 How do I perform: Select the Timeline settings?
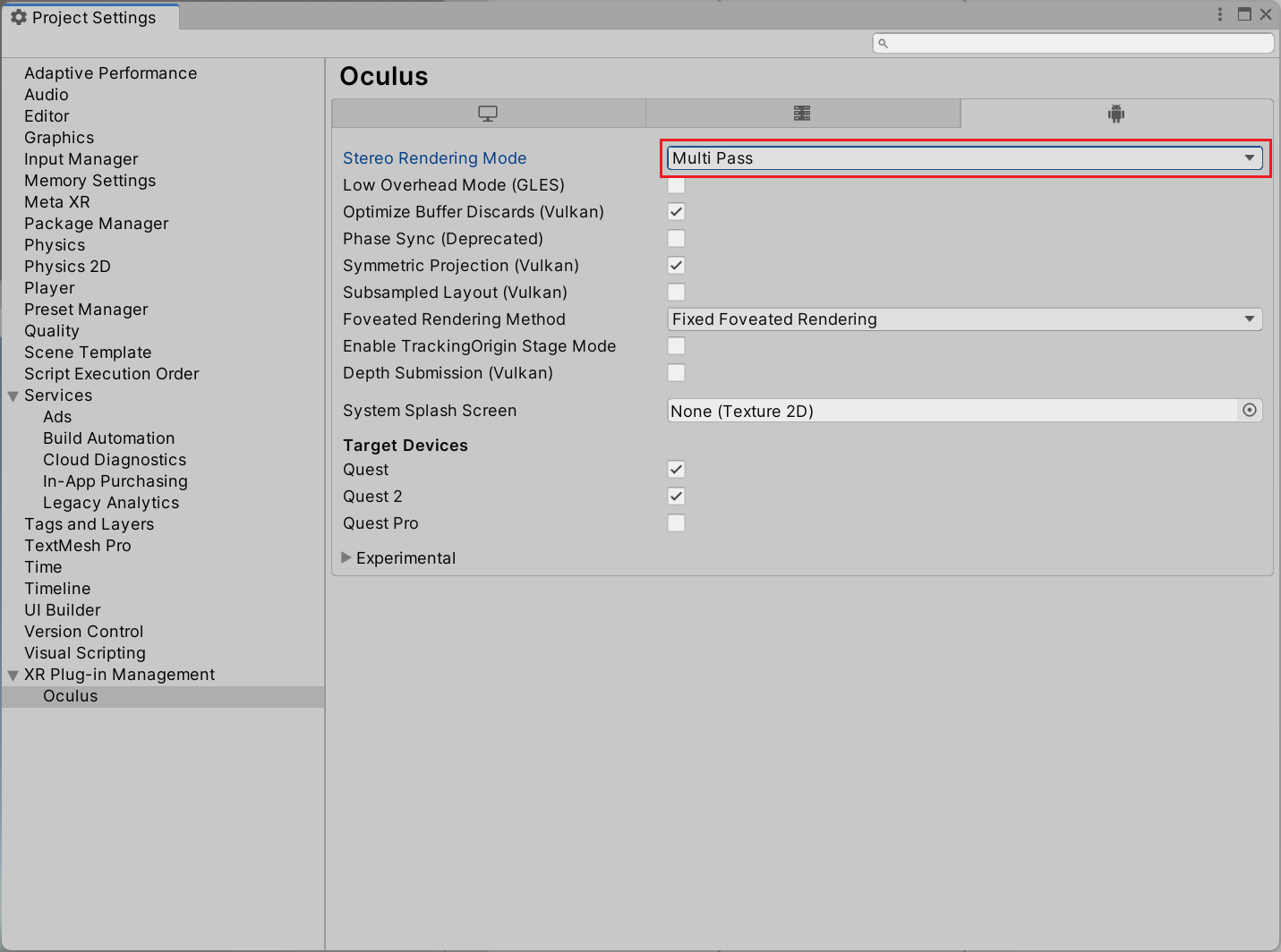click(57, 589)
